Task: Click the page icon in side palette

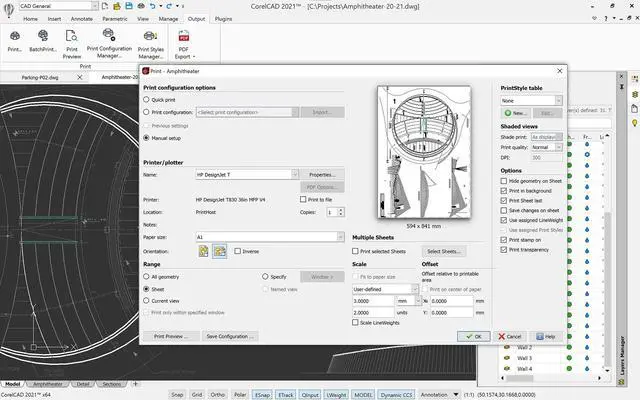Action: 635,109
